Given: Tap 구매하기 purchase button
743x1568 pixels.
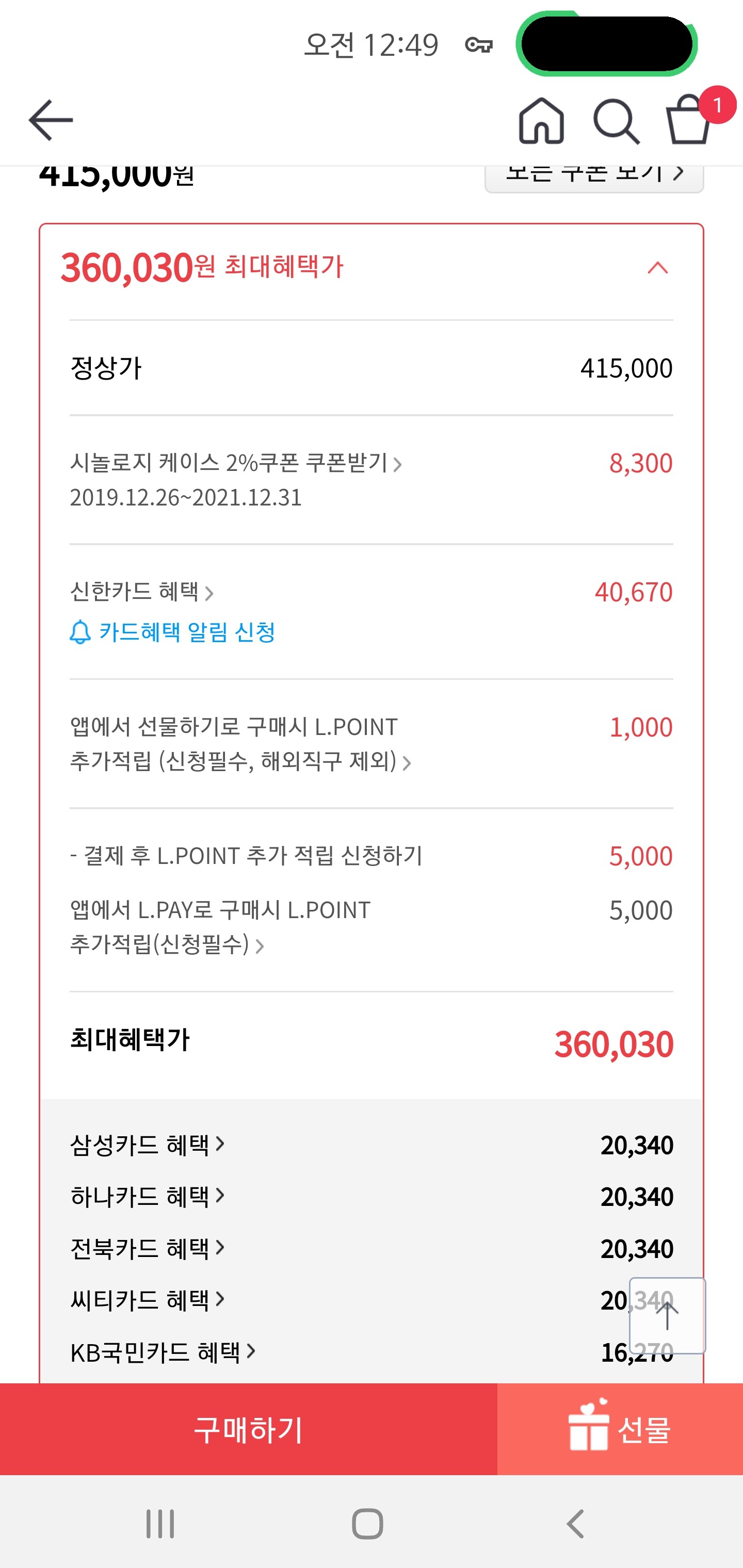Looking at the screenshot, I should click(249, 1429).
